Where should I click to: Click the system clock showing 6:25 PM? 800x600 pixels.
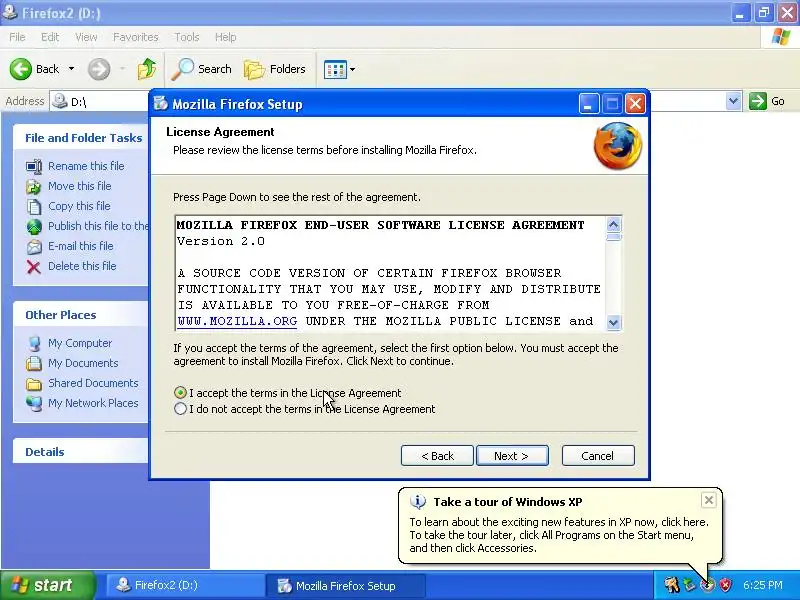[x=762, y=585]
